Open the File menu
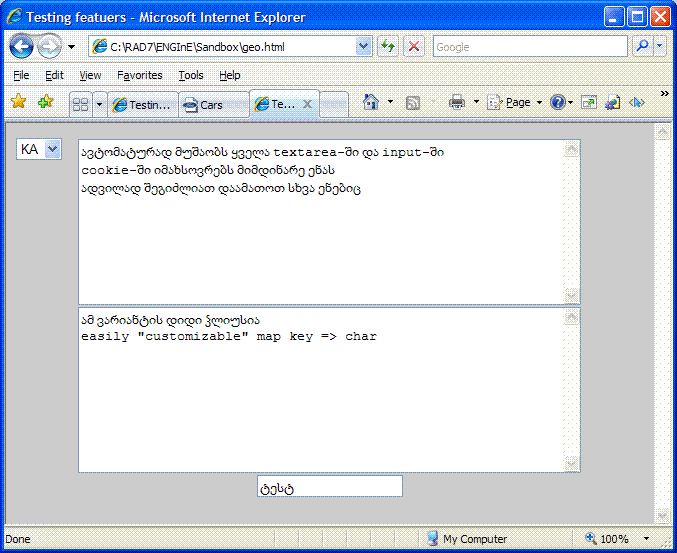The width and height of the screenshot is (677, 553). 21,75
